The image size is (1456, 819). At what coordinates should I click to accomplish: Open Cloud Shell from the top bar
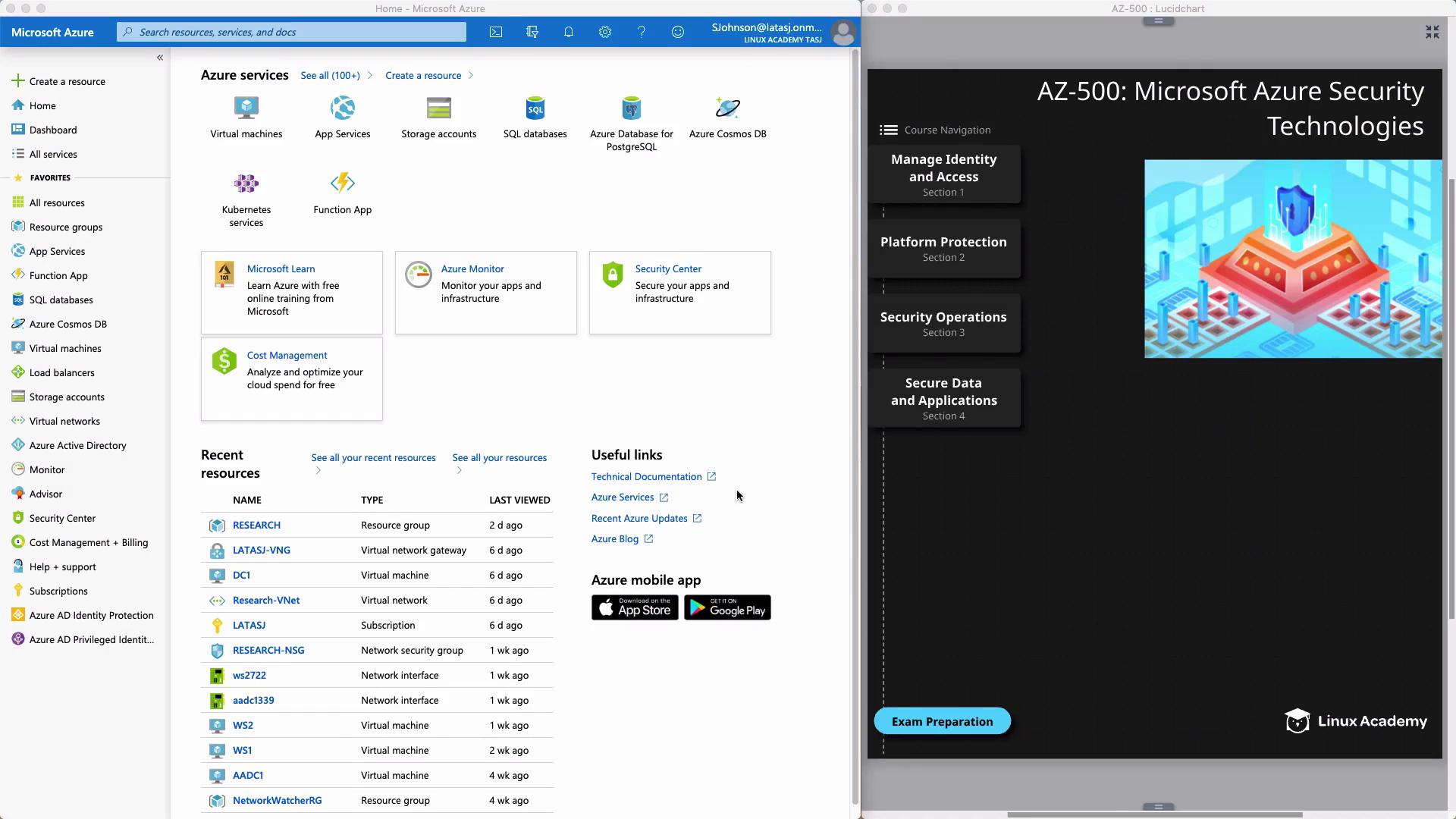[496, 32]
